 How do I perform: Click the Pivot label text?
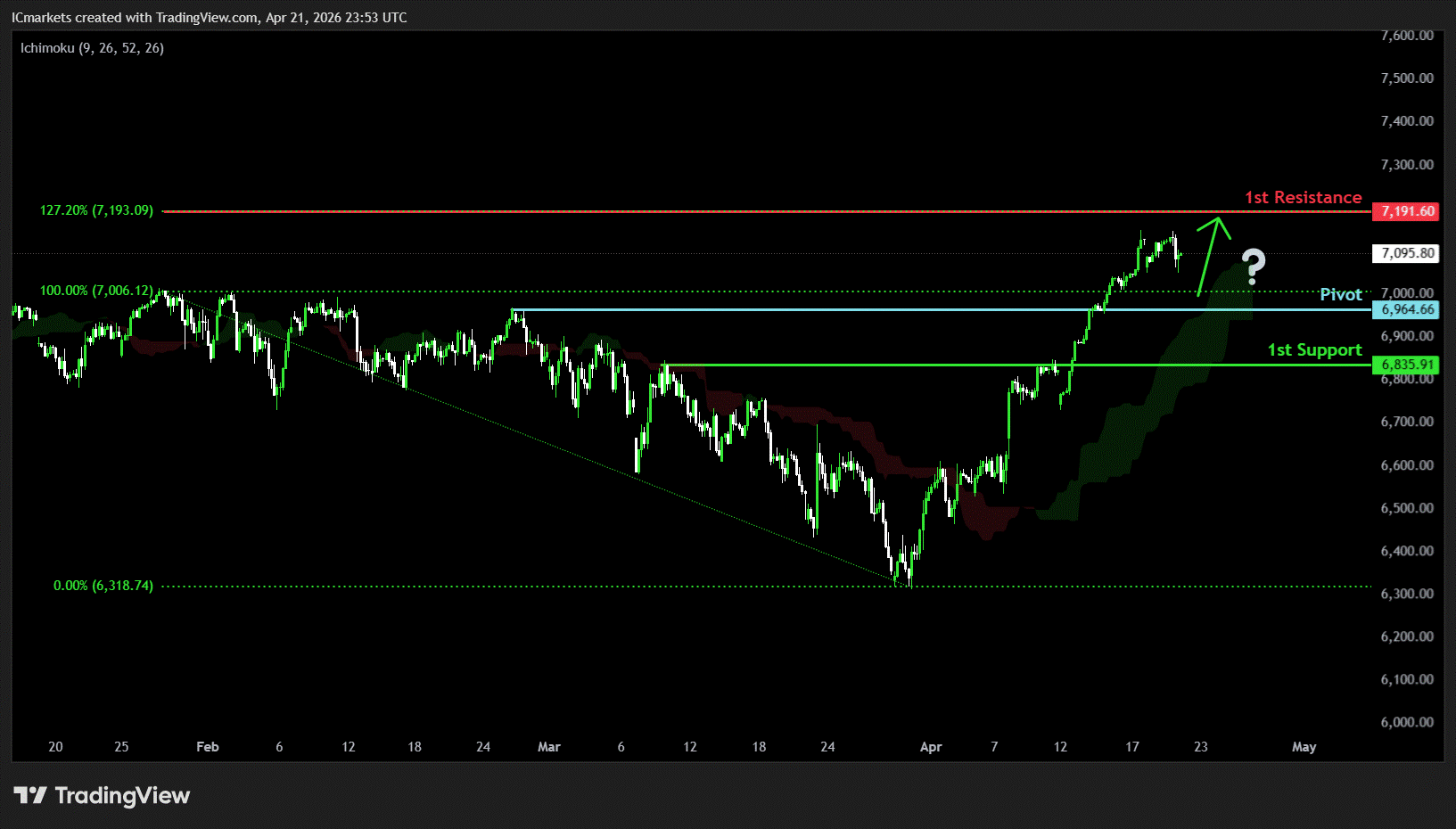point(1340,294)
